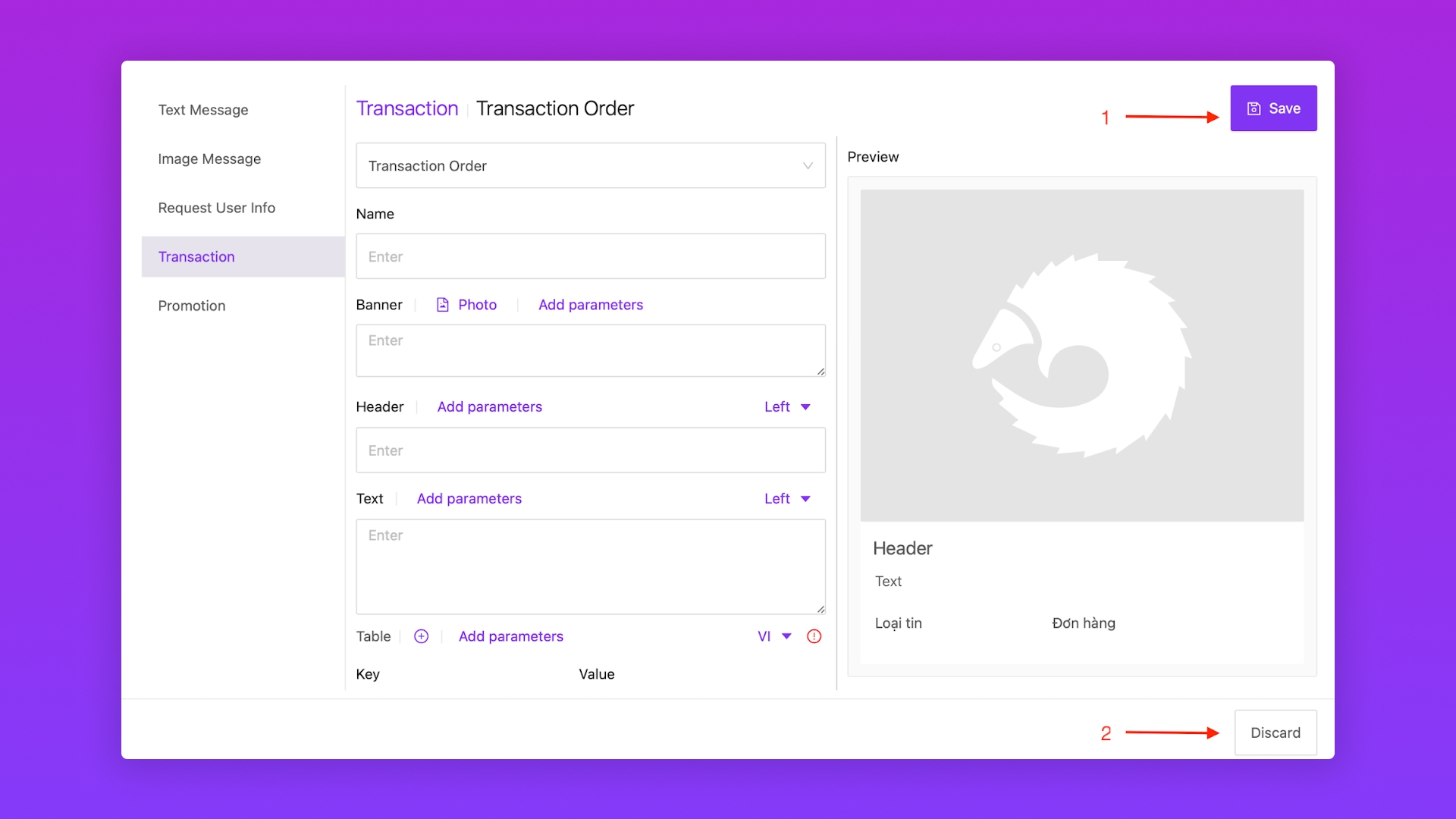Click the floppy disk Save icon
The image size is (1456, 819).
click(1254, 108)
